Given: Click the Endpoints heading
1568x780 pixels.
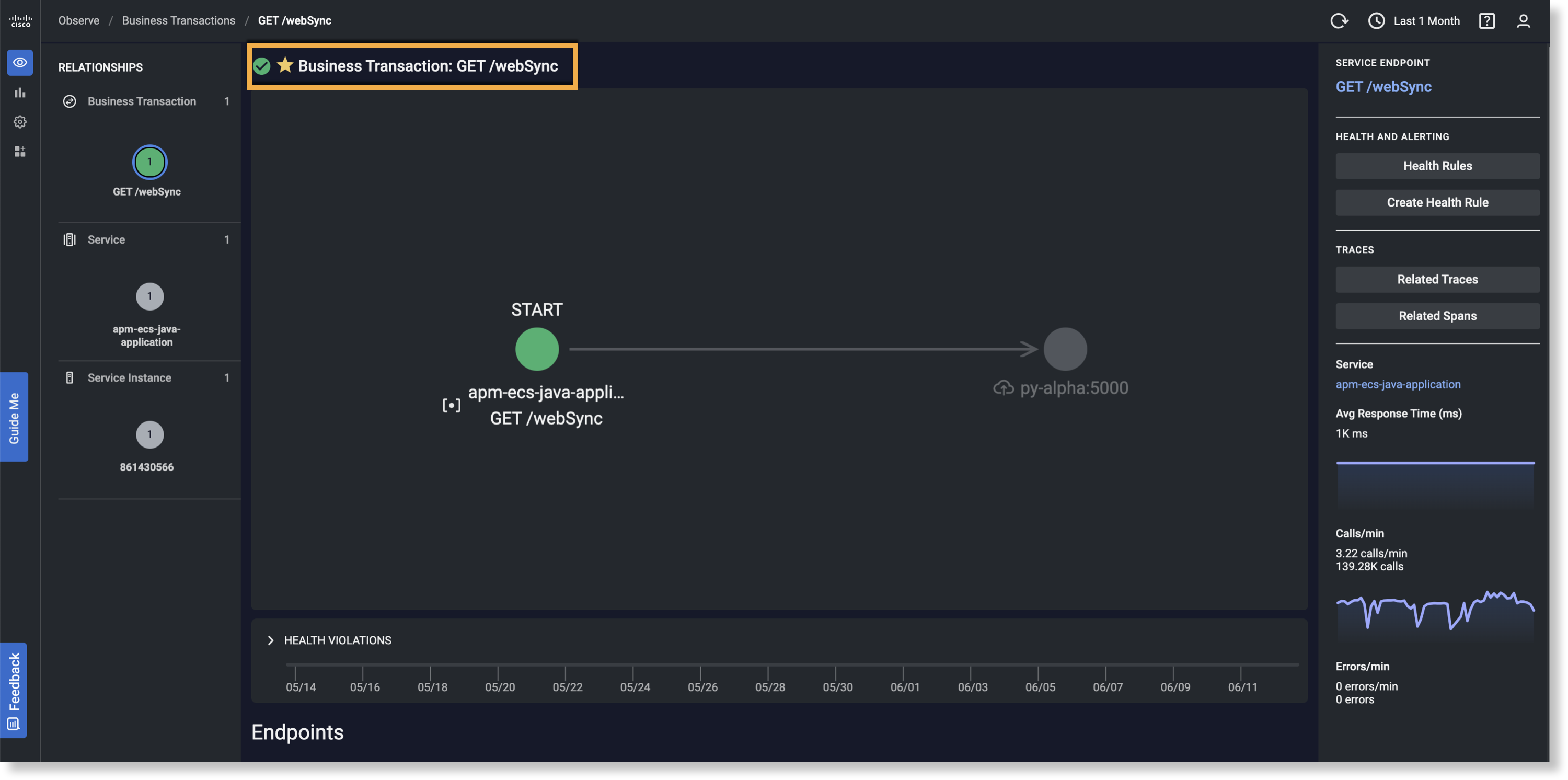Looking at the screenshot, I should tap(297, 732).
